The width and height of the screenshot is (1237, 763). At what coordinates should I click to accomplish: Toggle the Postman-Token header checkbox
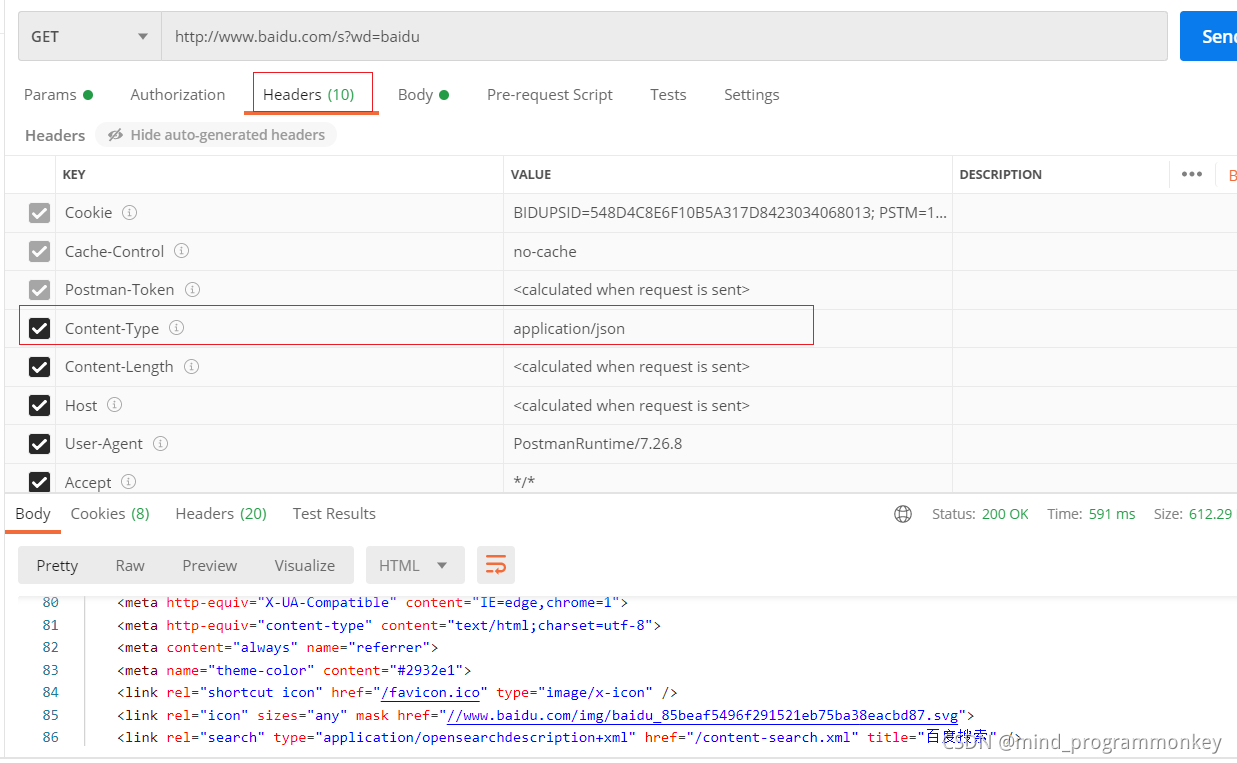pos(39,290)
